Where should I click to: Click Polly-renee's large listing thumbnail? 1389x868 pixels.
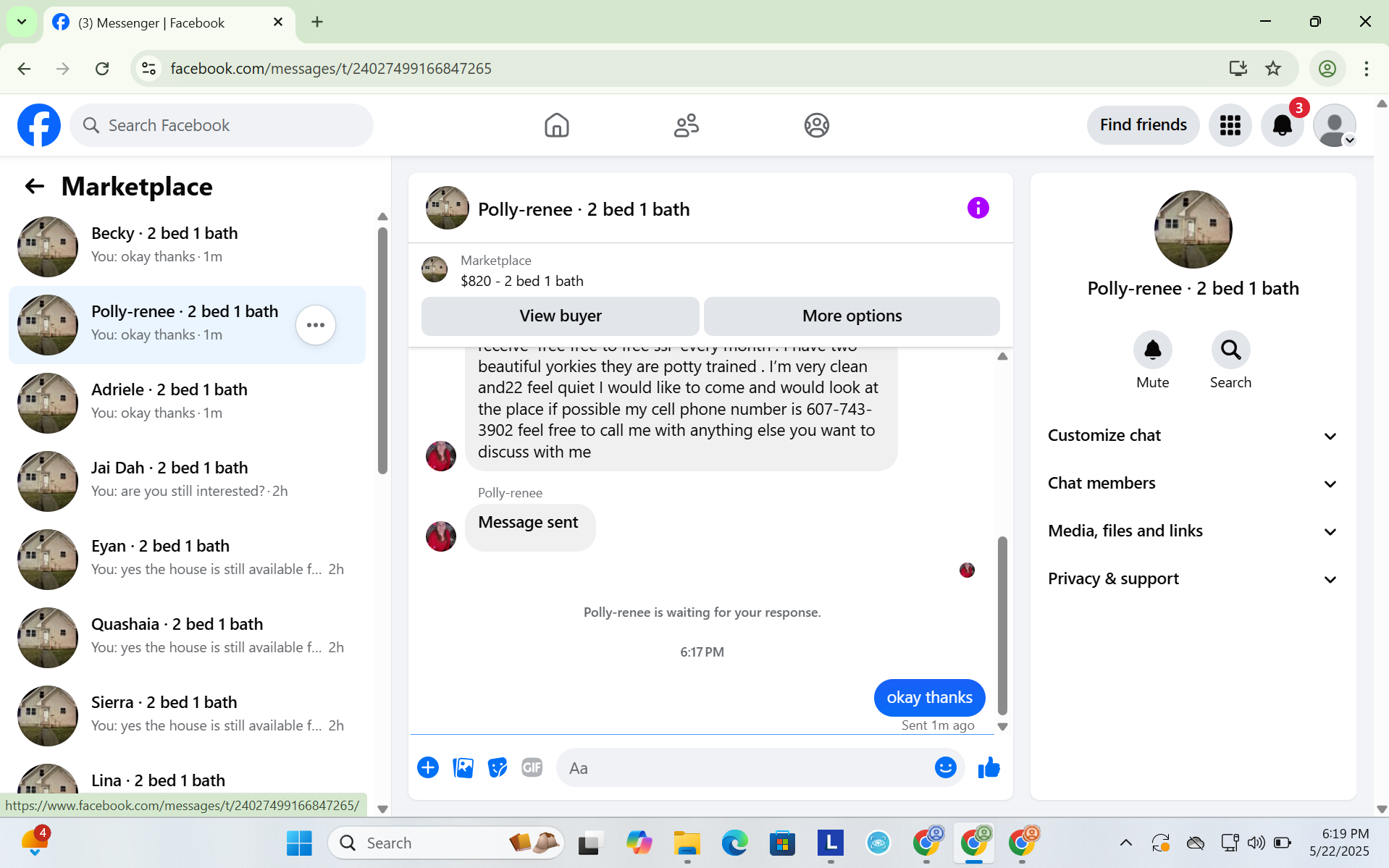click(x=1193, y=229)
